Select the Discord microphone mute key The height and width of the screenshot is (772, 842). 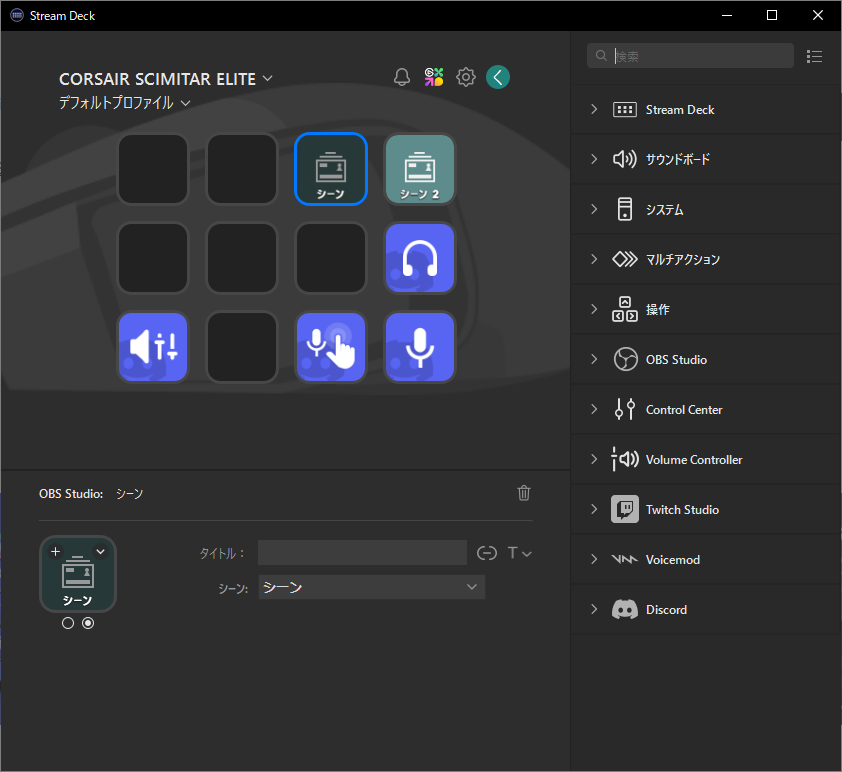(x=420, y=347)
